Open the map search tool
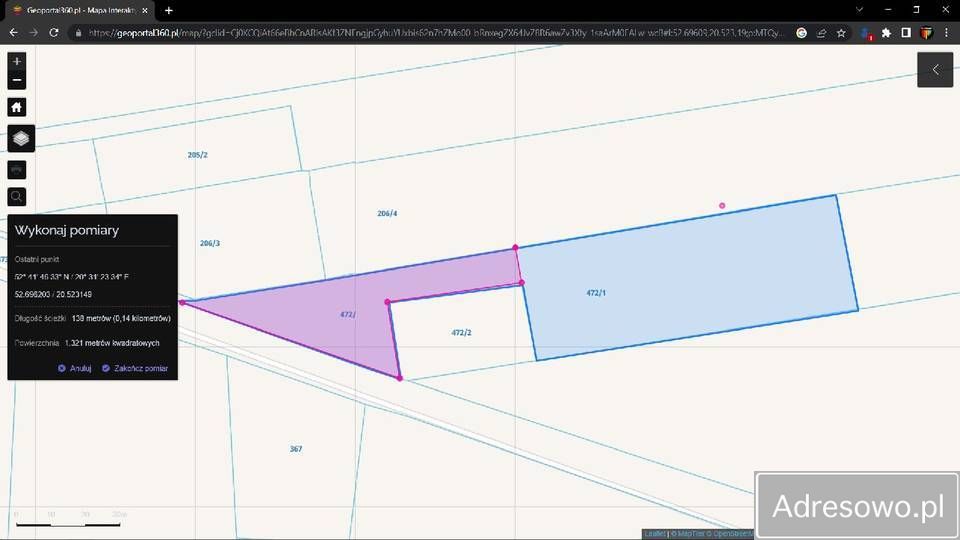 [17, 197]
